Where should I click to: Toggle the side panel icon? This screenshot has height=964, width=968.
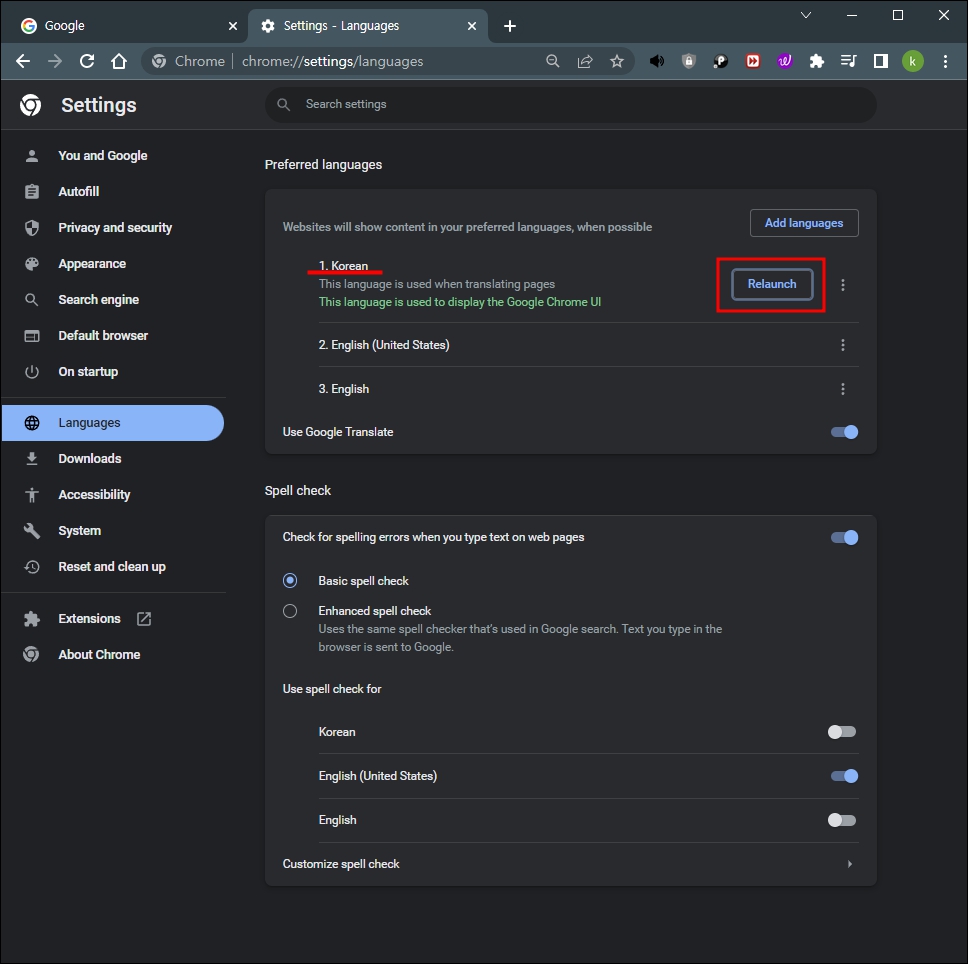[881, 61]
